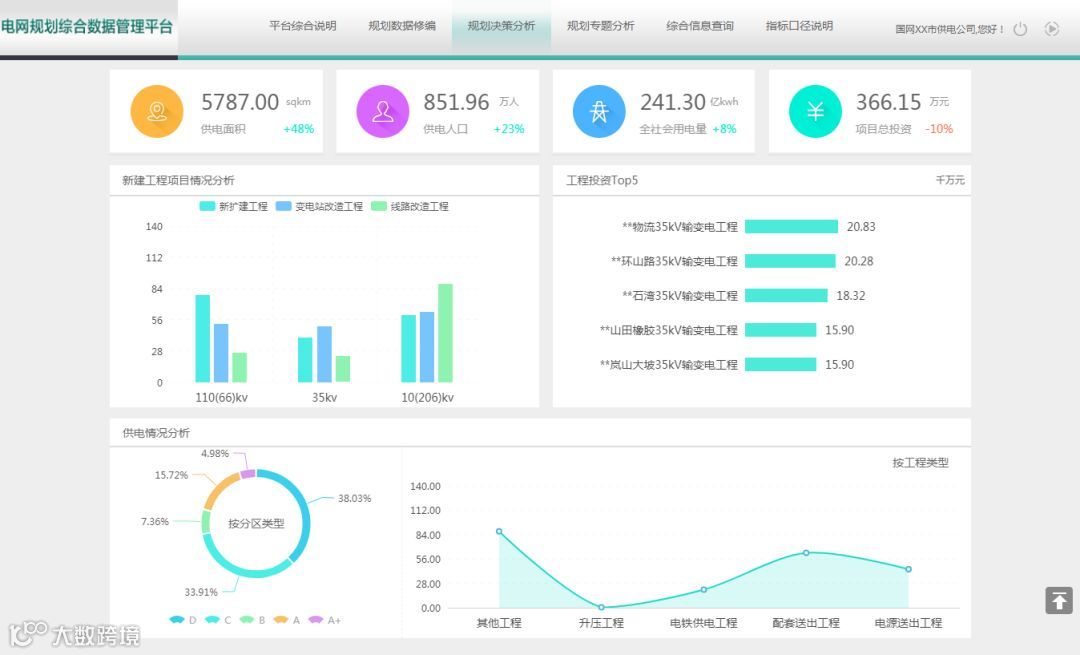Toggle donut legend item A
Viewport: 1080px width, 655px height.
(x=287, y=620)
